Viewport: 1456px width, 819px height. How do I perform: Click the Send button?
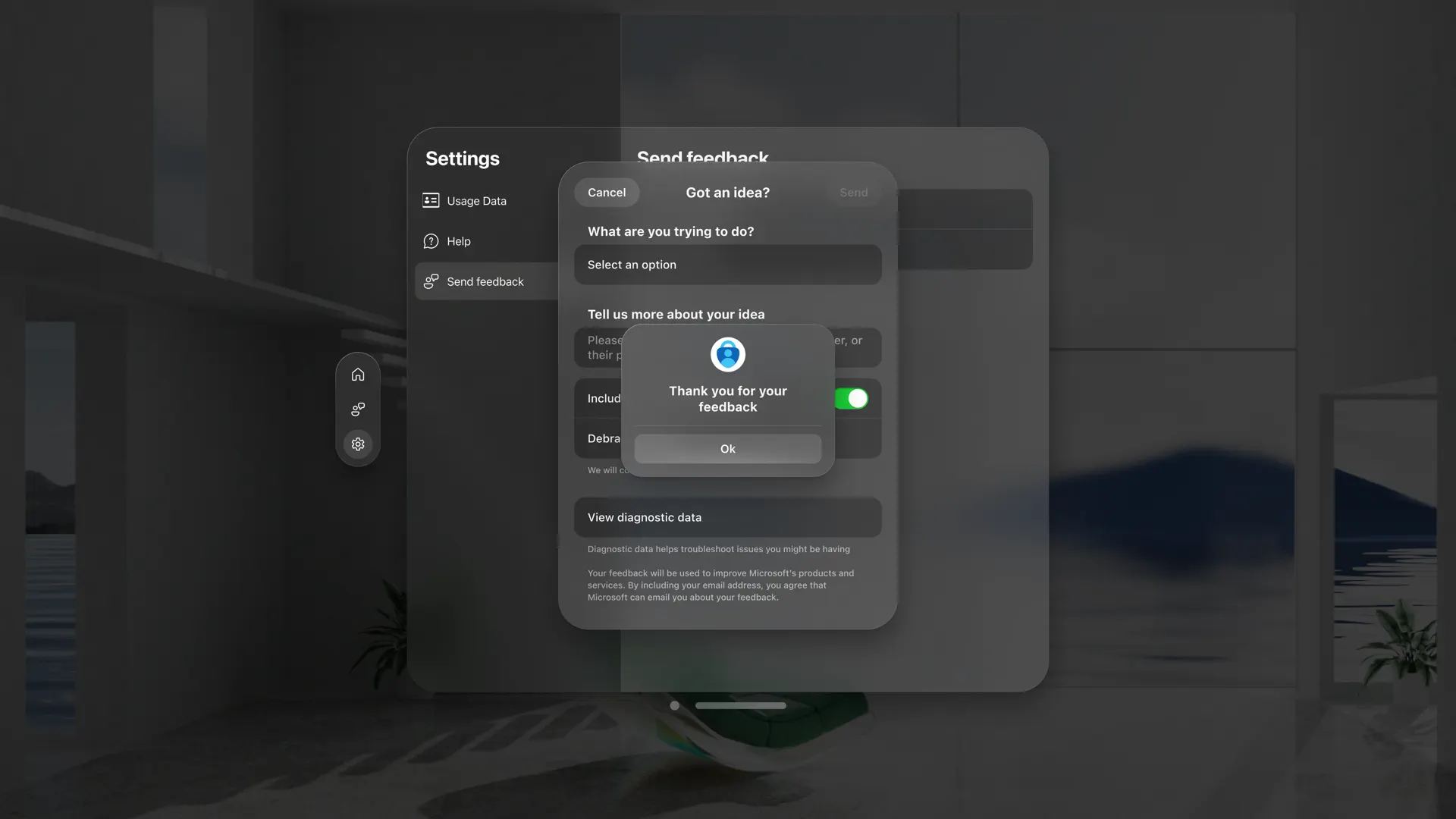(x=853, y=192)
